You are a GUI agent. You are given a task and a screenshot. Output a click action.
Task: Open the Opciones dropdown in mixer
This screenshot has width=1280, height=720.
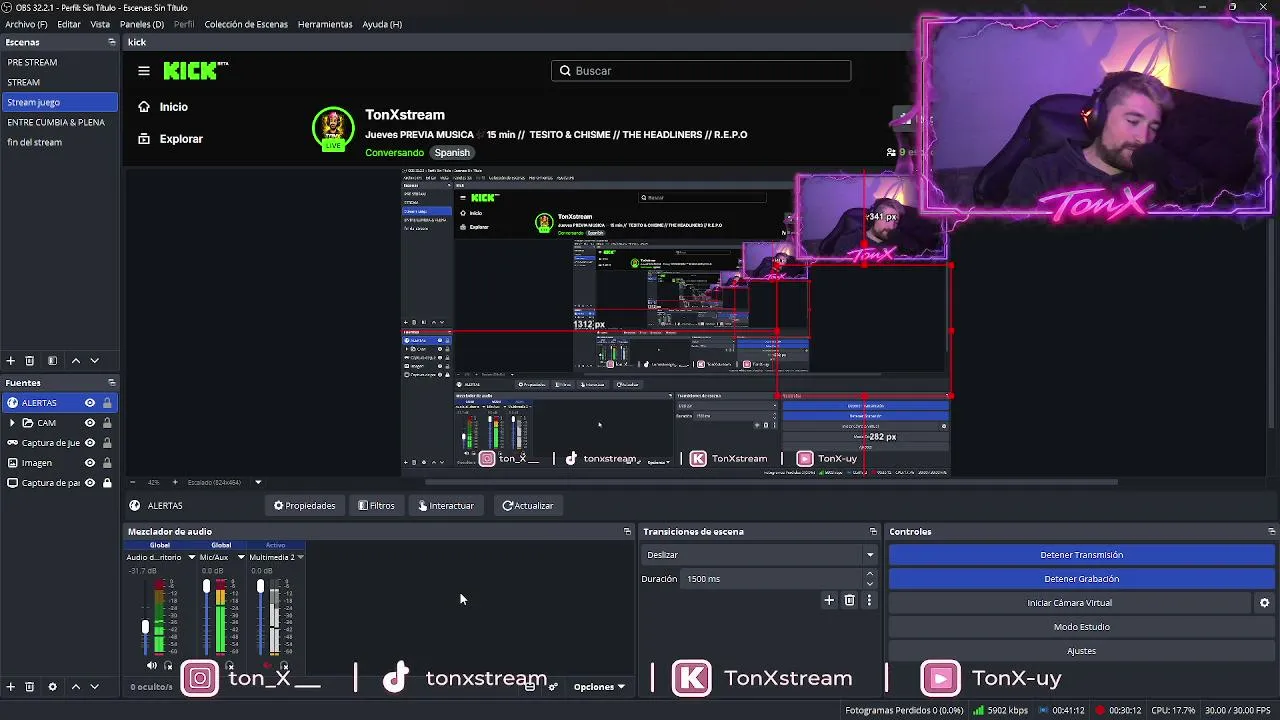point(599,687)
